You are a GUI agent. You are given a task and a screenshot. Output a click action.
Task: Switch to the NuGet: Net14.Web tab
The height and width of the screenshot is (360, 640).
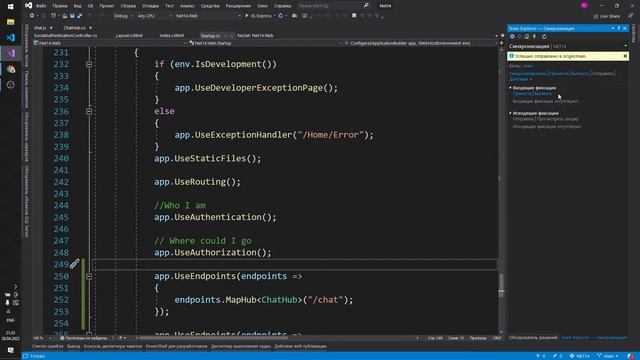pyautogui.click(x=255, y=36)
